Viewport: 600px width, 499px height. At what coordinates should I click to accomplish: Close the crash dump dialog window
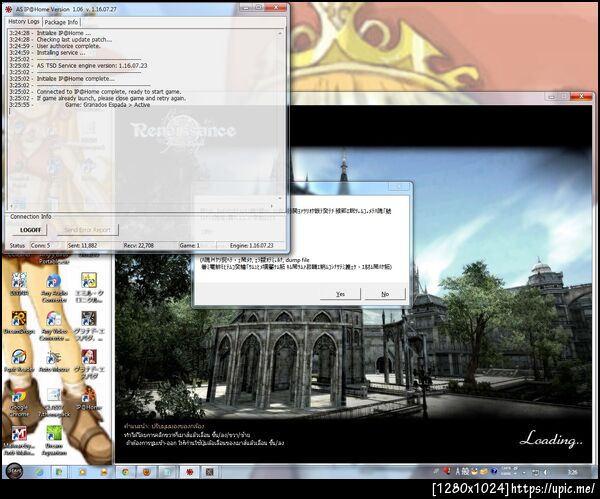point(399,186)
